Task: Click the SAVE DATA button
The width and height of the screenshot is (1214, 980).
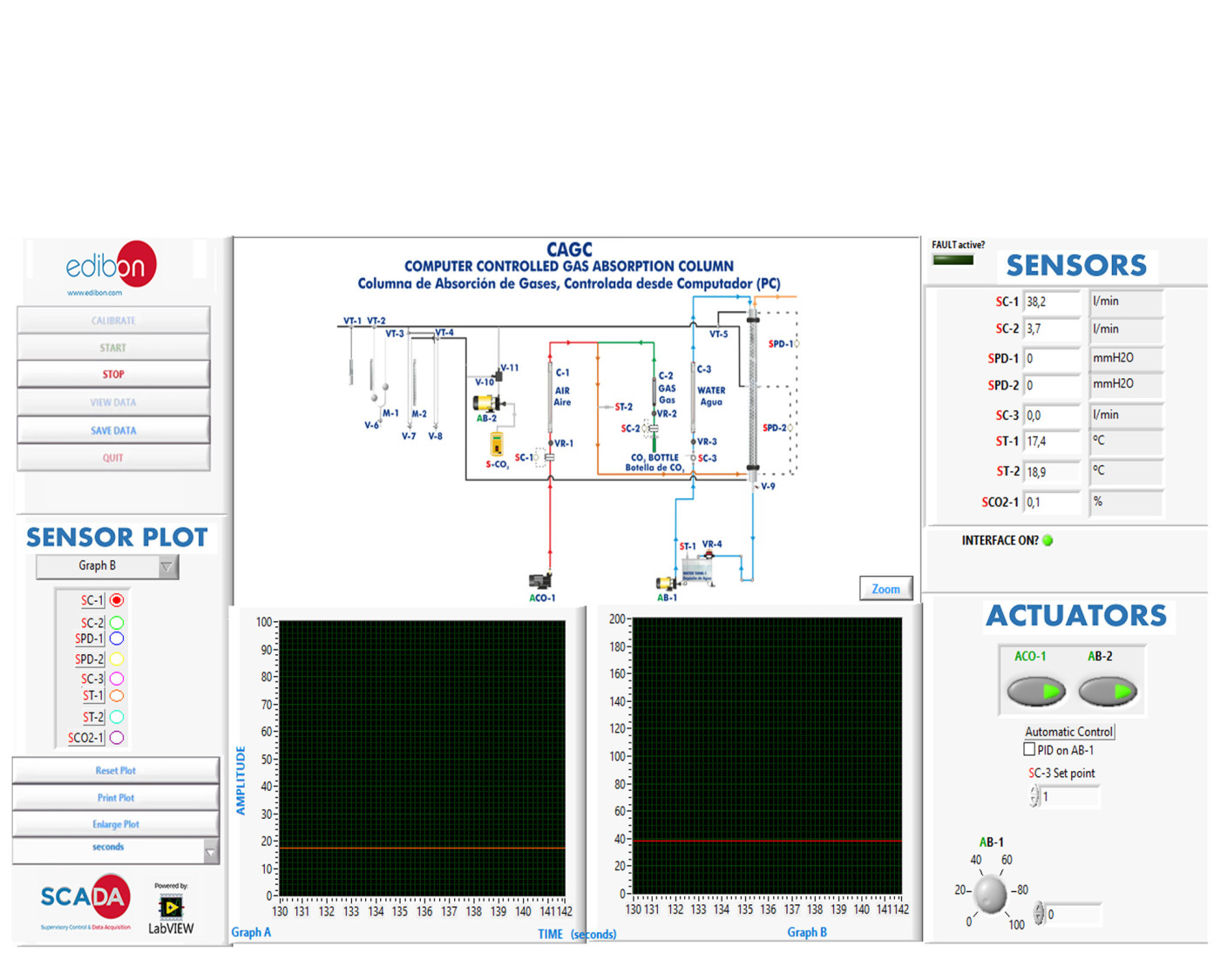Action: [x=113, y=430]
